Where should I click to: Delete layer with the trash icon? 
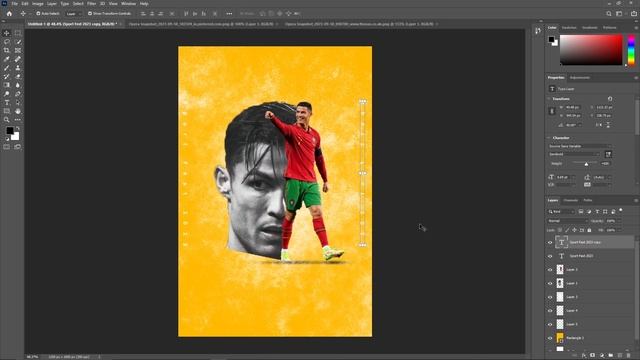pyautogui.click(x=629, y=356)
